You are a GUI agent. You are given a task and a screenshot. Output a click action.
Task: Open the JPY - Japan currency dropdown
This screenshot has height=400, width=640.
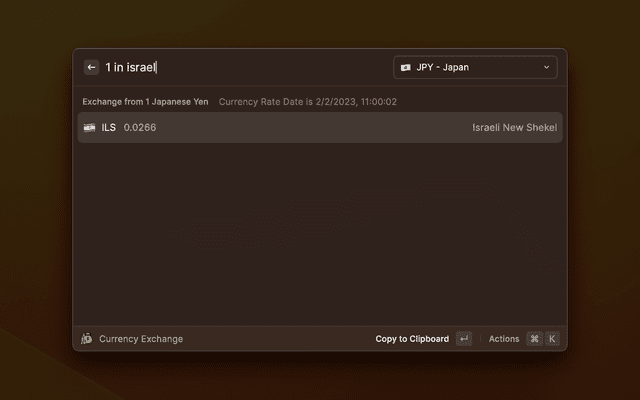pyautogui.click(x=475, y=67)
